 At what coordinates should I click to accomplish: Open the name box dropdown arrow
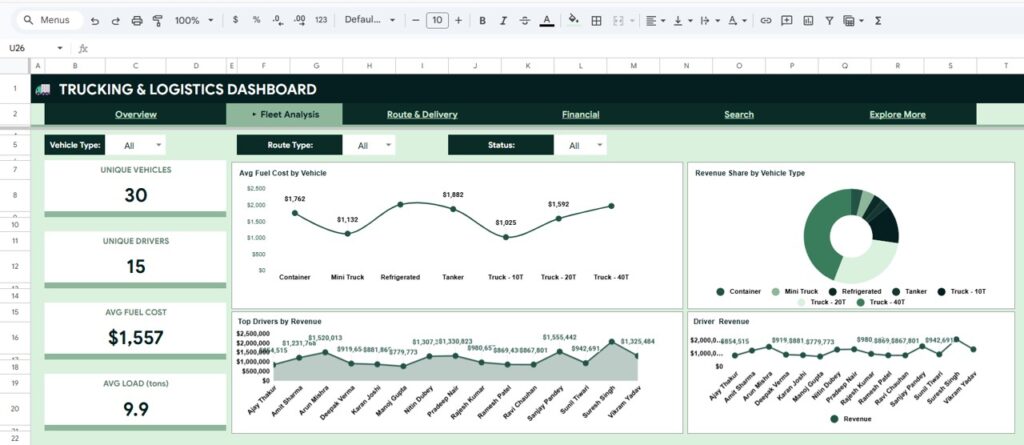[60, 48]
